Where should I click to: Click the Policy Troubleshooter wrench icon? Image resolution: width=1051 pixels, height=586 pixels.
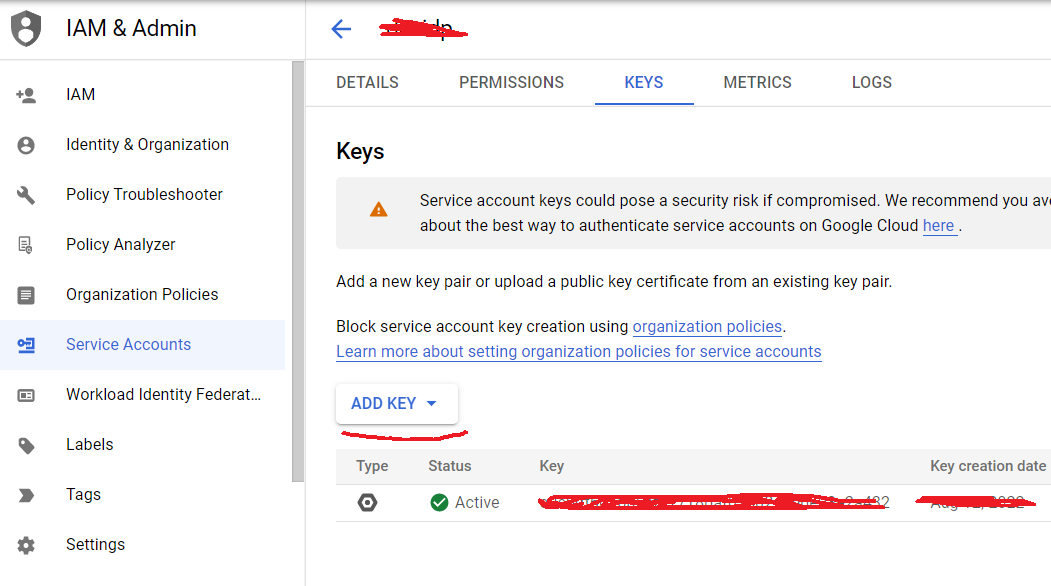26,195
